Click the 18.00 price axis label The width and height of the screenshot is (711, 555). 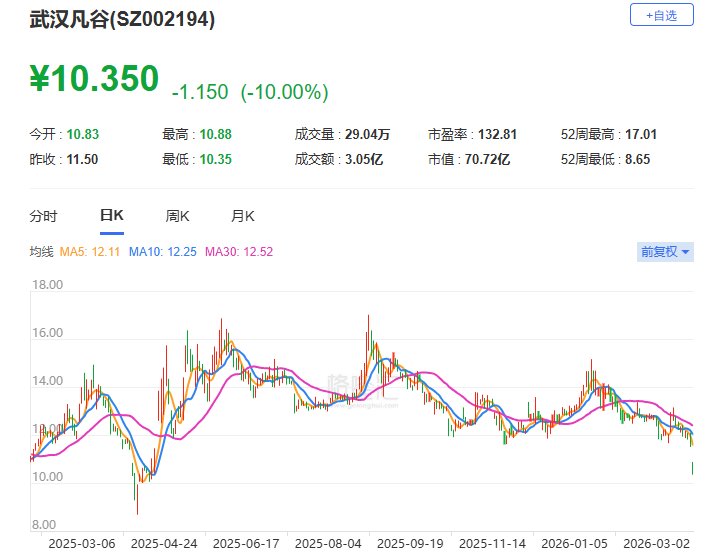tap(47, 285)
